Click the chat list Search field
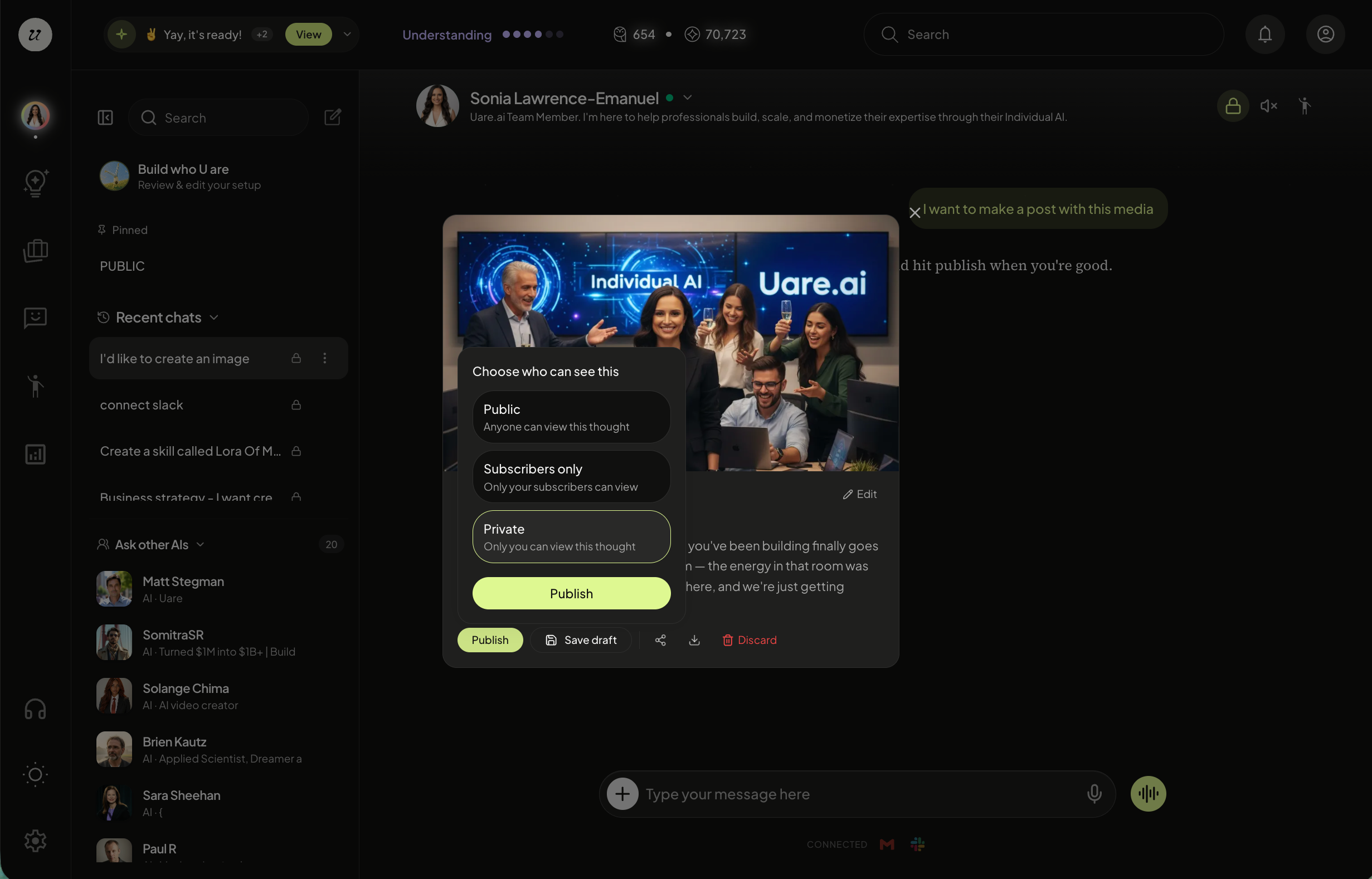The width and height of the screenshot is (1372, 879). (218, 118)
